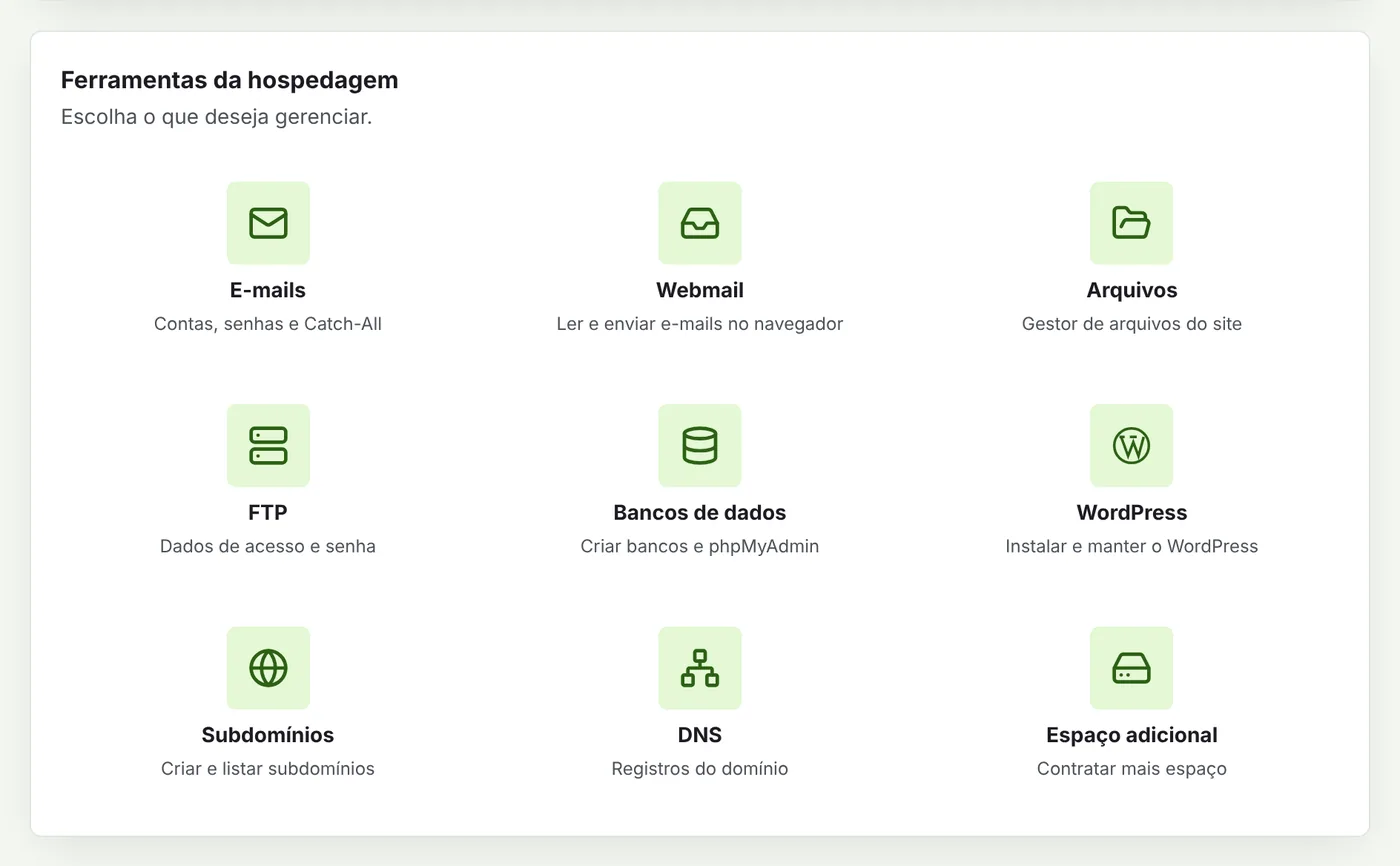Click 'Registros do domínio' description
Viewport: 1400px width, 866px height.
tap(700, 769)
